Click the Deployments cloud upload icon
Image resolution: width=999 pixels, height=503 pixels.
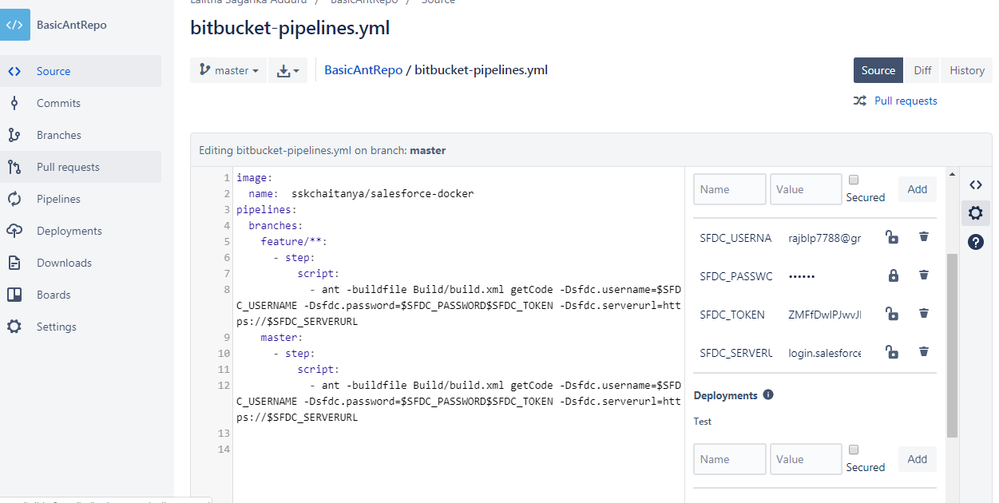click(x=14, y=231)
